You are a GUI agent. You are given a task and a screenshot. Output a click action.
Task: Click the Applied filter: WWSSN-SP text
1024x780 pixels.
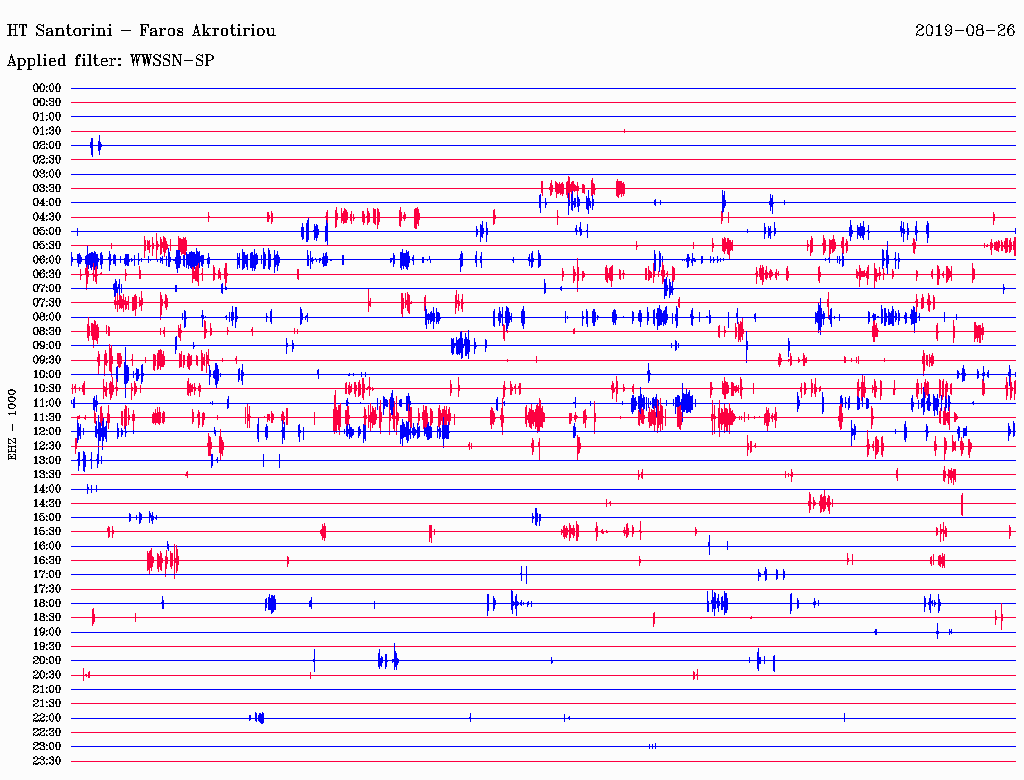pos(110,61)
